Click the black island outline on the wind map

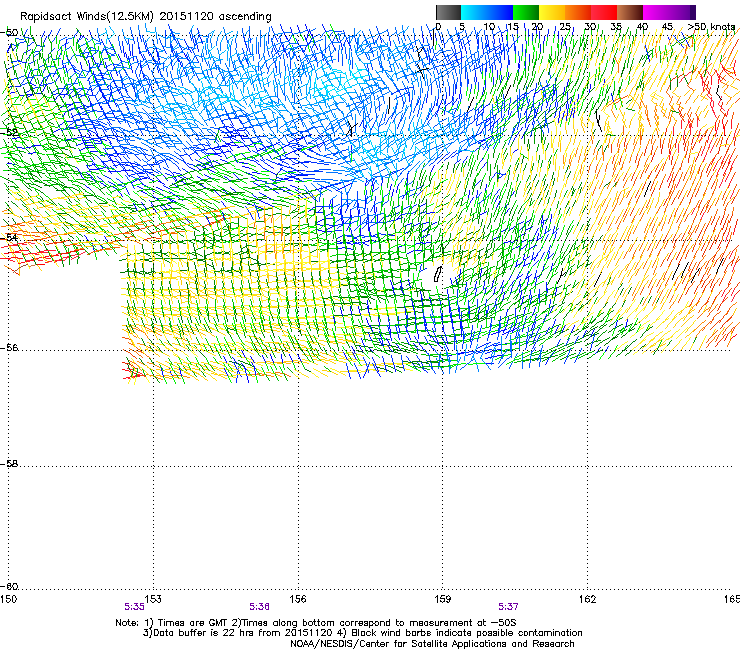pos(437,274)
